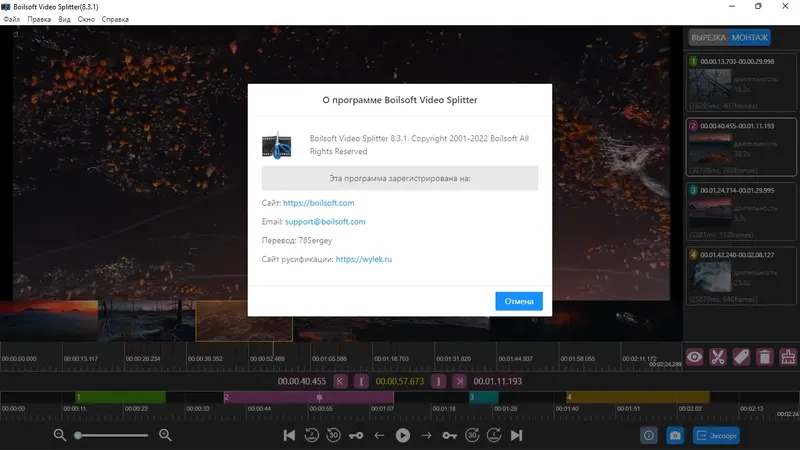Click yellow segment 4 on the timeline
This screenshot has width=800, height=450.
(x=638, y=397)
